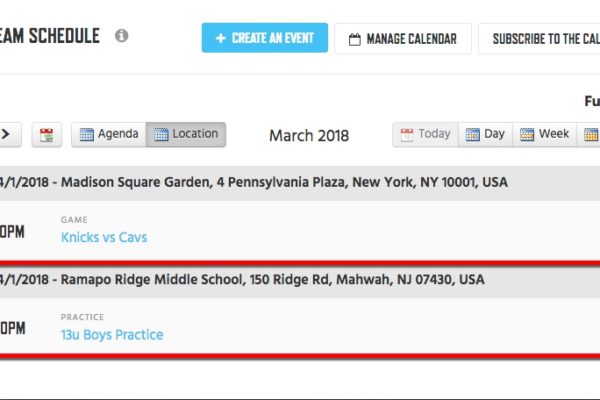Switch to Week view
This screenshot has height=400, width=600.
point(544,134)
